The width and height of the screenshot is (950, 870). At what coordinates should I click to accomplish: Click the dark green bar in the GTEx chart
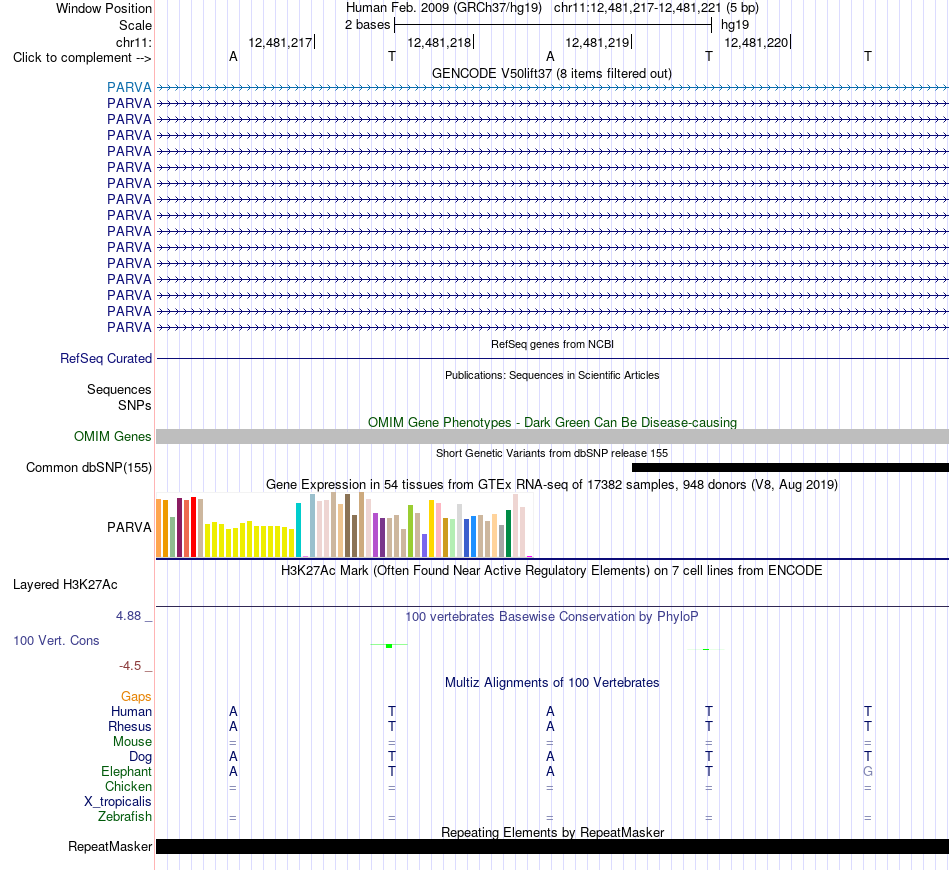508,534
